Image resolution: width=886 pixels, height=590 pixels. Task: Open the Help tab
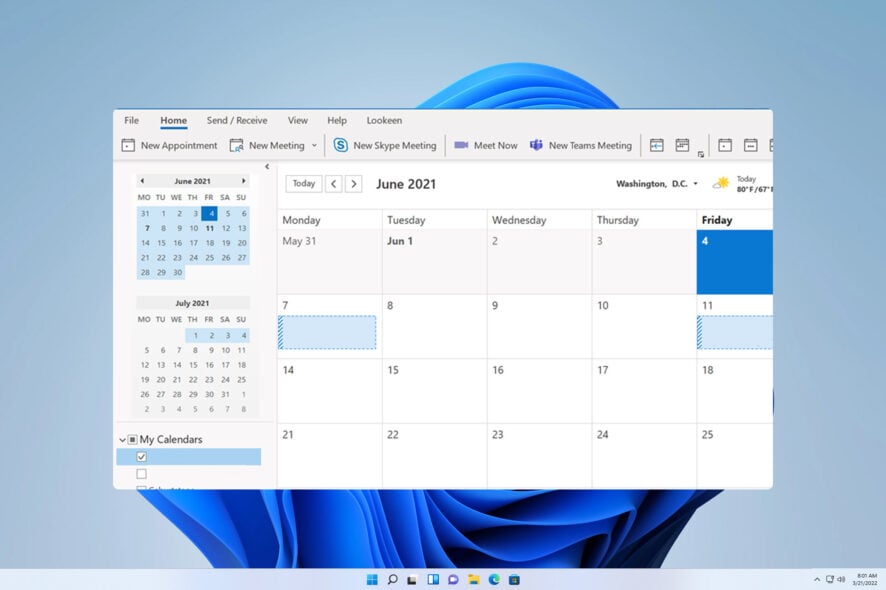click(x=337, y=120)
